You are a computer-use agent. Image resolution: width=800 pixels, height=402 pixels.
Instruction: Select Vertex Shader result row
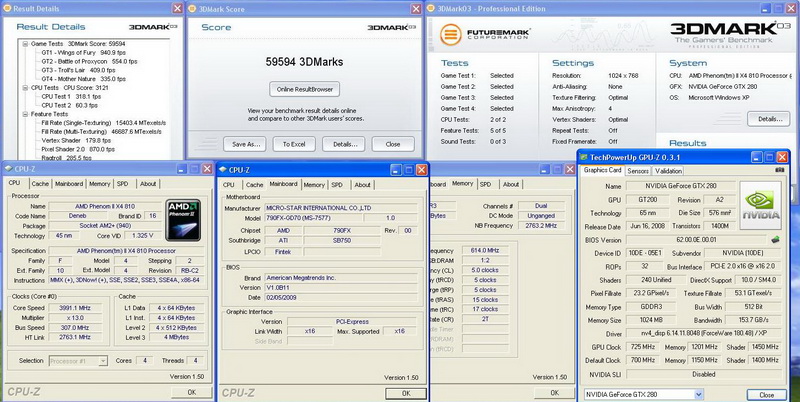[76, 140]
